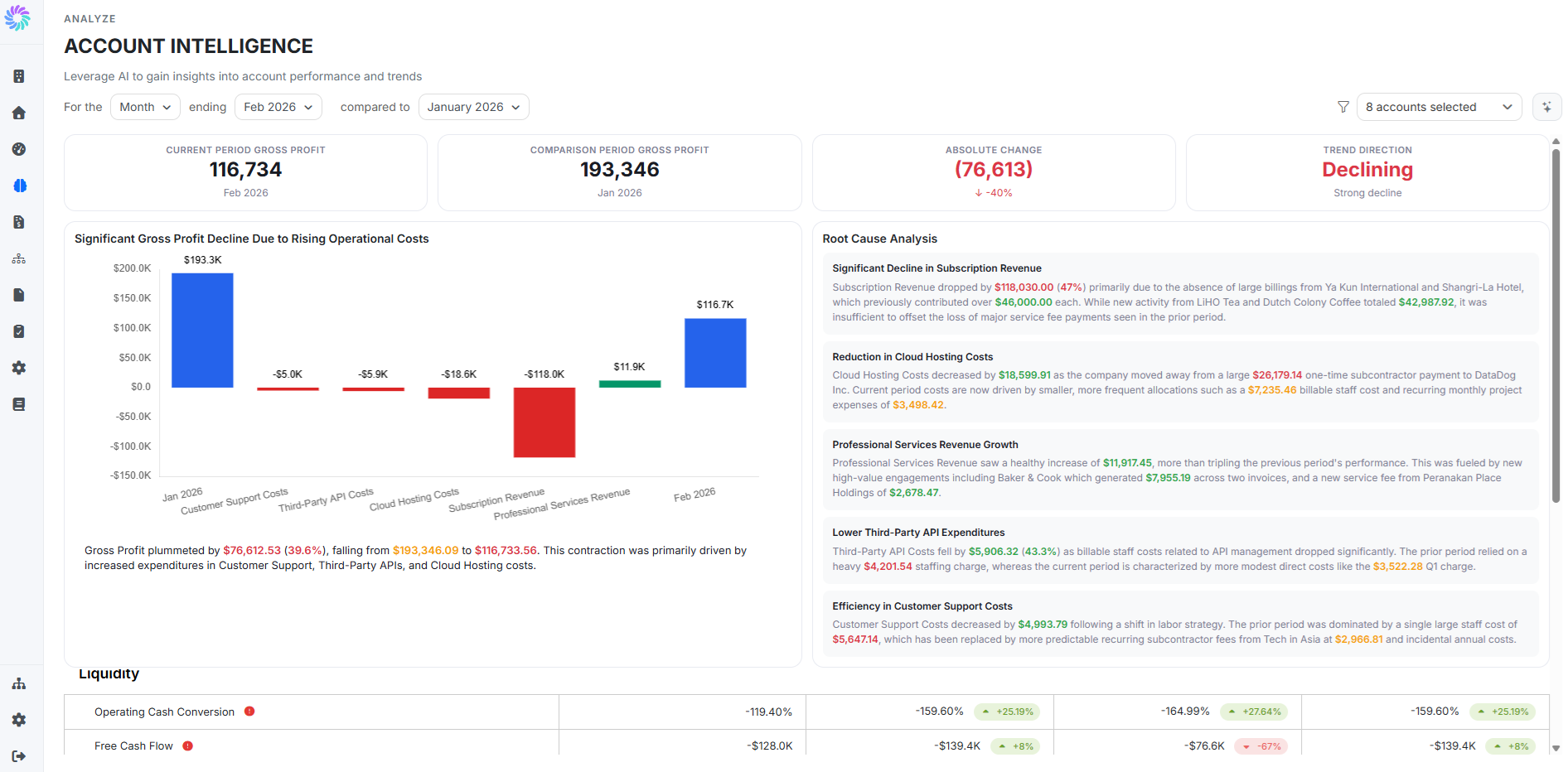Click the Absolute Change card
Screen dimensions: 1568x772
pos(994,172)
